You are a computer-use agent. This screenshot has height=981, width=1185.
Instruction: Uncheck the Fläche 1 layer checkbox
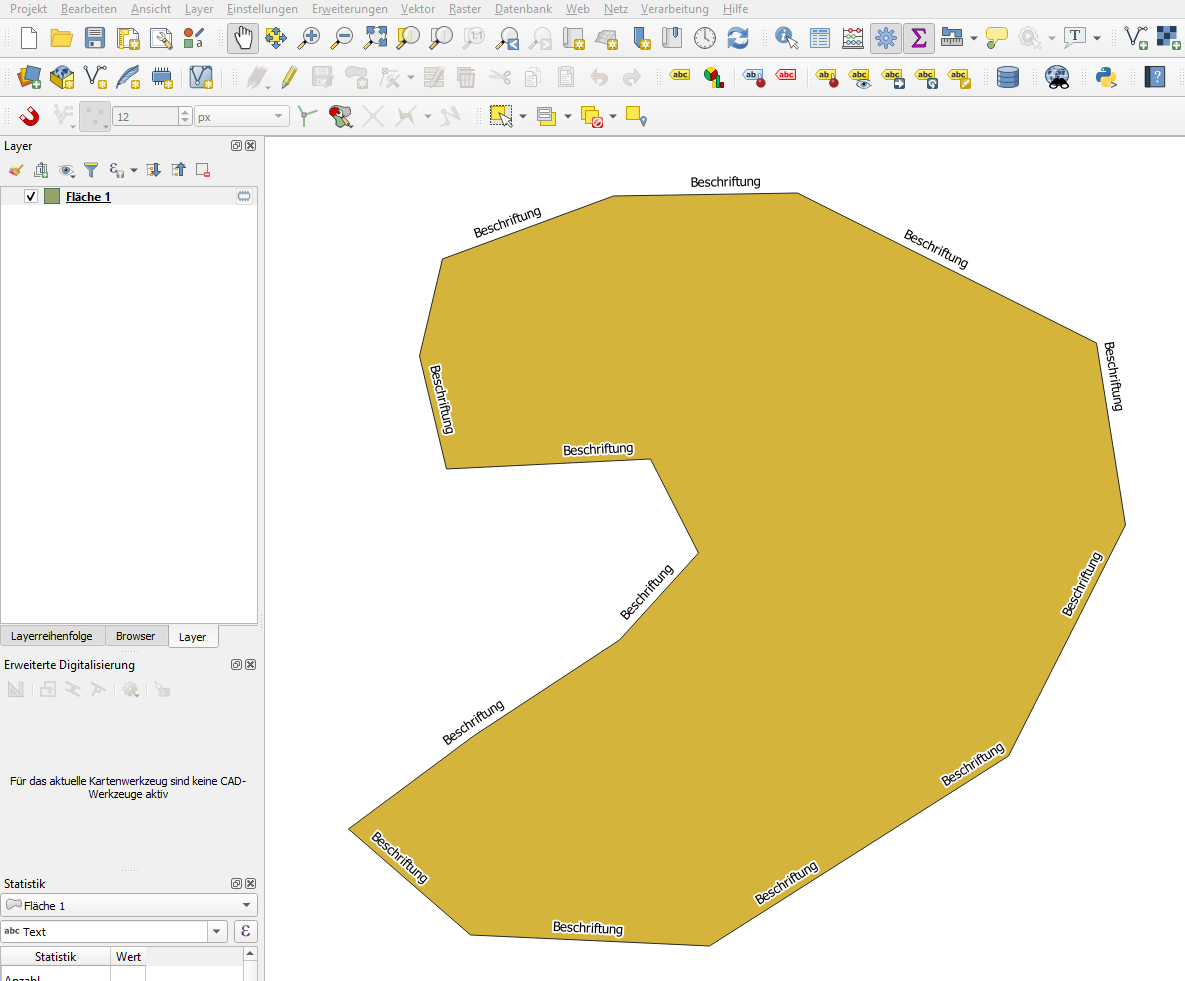[31, 197]
